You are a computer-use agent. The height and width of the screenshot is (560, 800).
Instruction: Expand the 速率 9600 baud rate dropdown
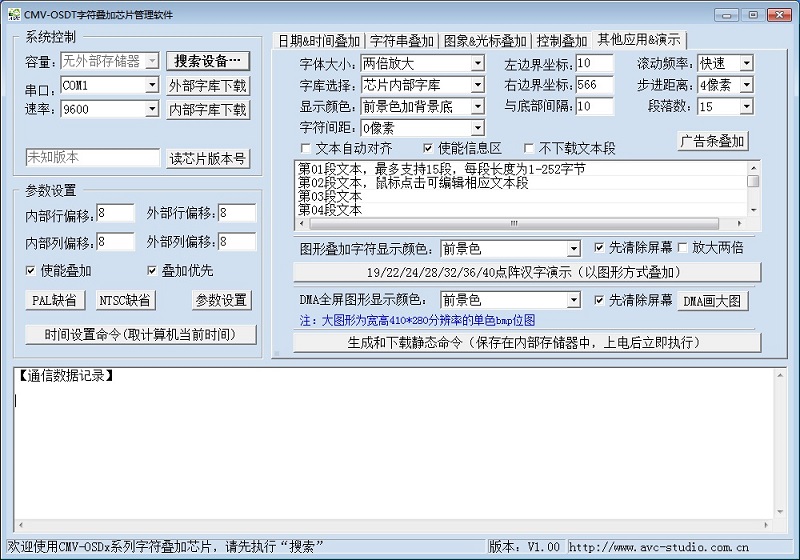click(x=152, y=110)
